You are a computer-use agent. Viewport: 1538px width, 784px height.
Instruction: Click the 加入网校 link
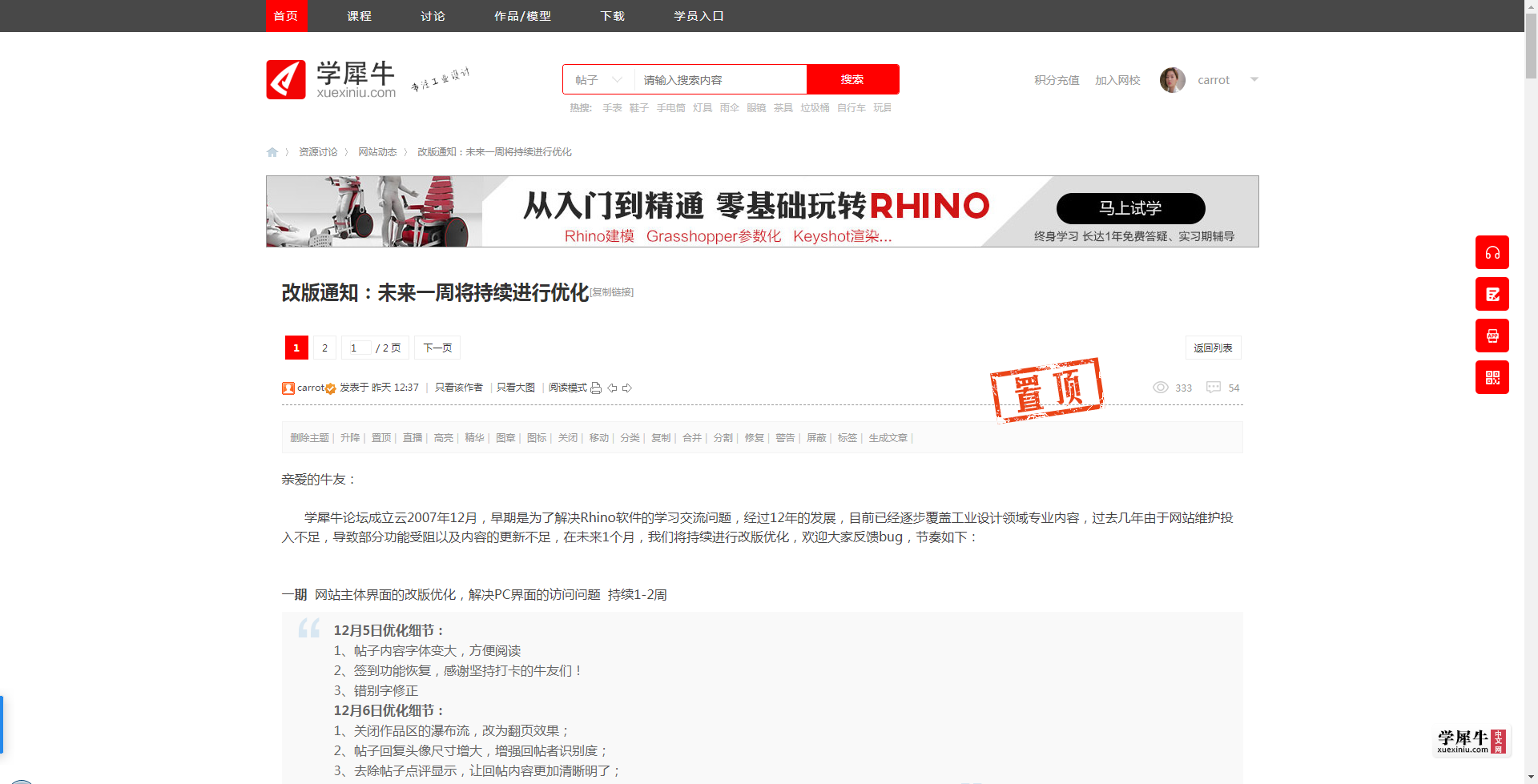[x=1117, y=80]
